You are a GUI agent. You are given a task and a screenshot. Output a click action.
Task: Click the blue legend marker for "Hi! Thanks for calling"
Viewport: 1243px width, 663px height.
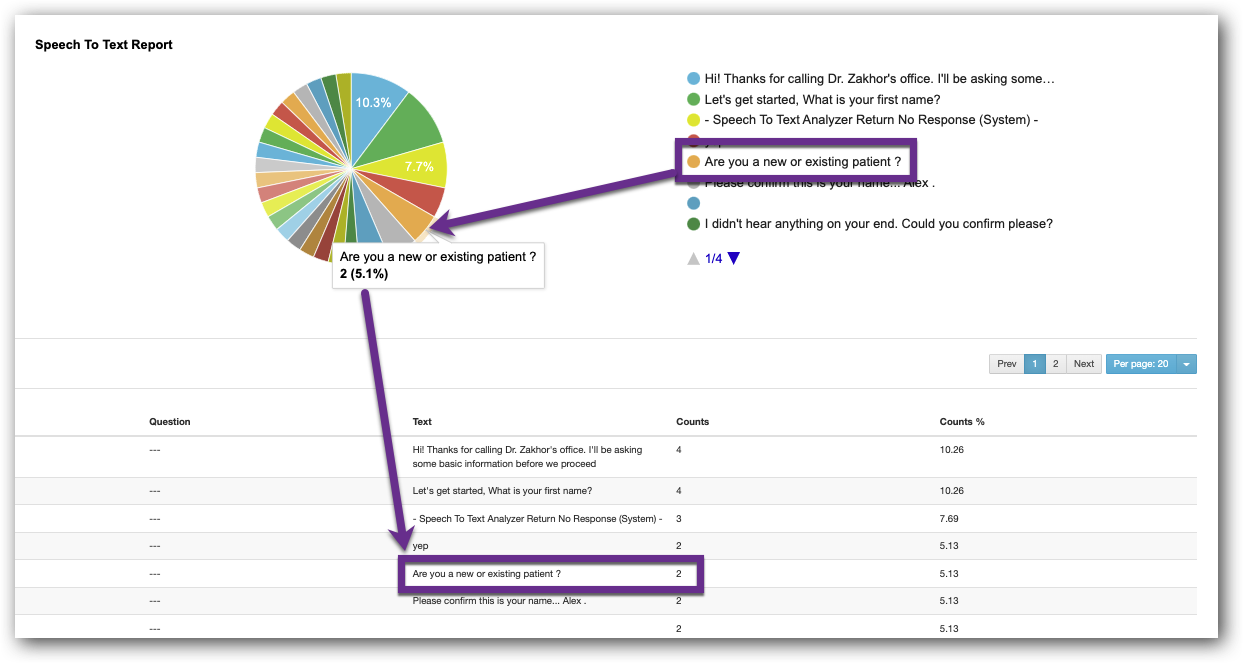point(693,79)
